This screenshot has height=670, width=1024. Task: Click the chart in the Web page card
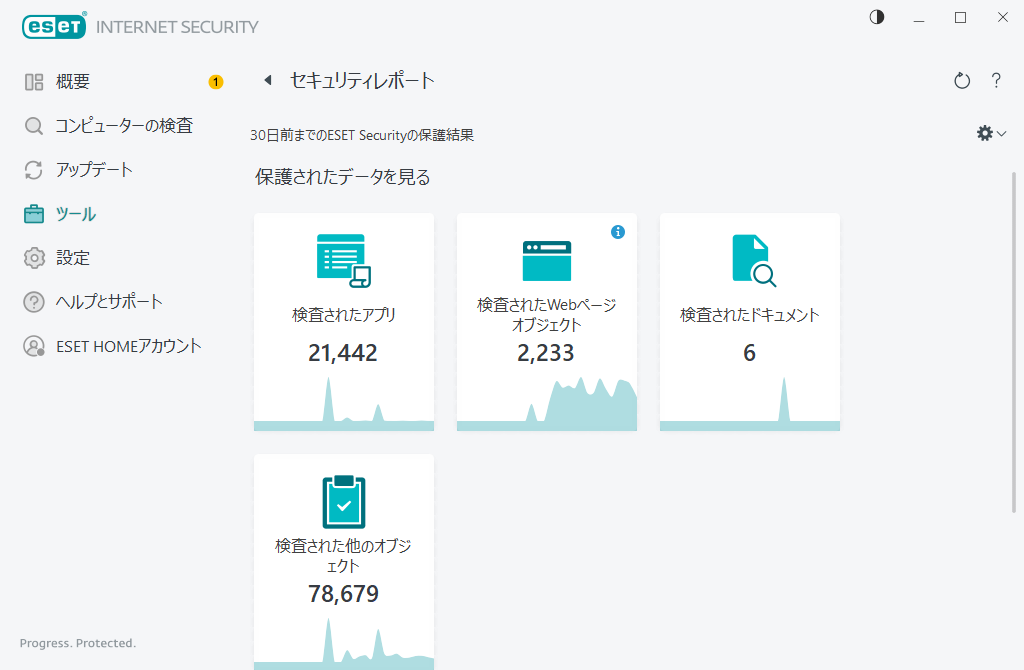tap(547, 403)
